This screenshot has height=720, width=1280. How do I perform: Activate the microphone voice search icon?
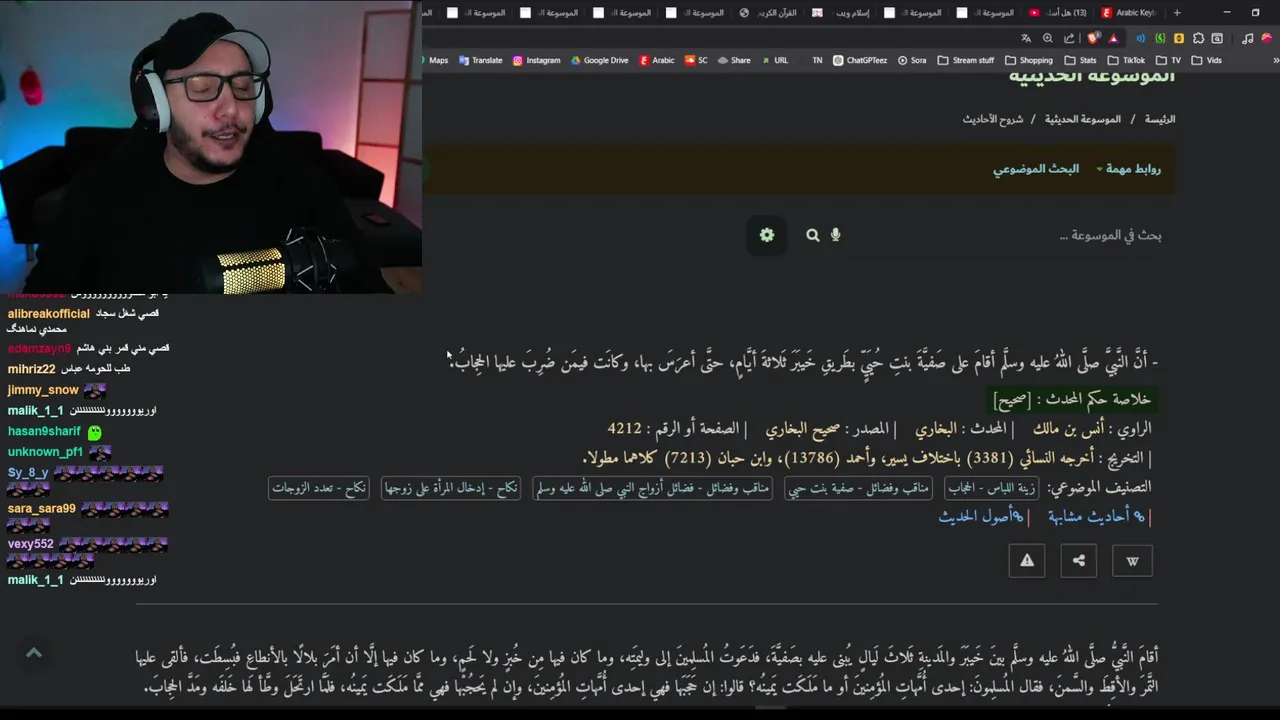tap(836, 235)
